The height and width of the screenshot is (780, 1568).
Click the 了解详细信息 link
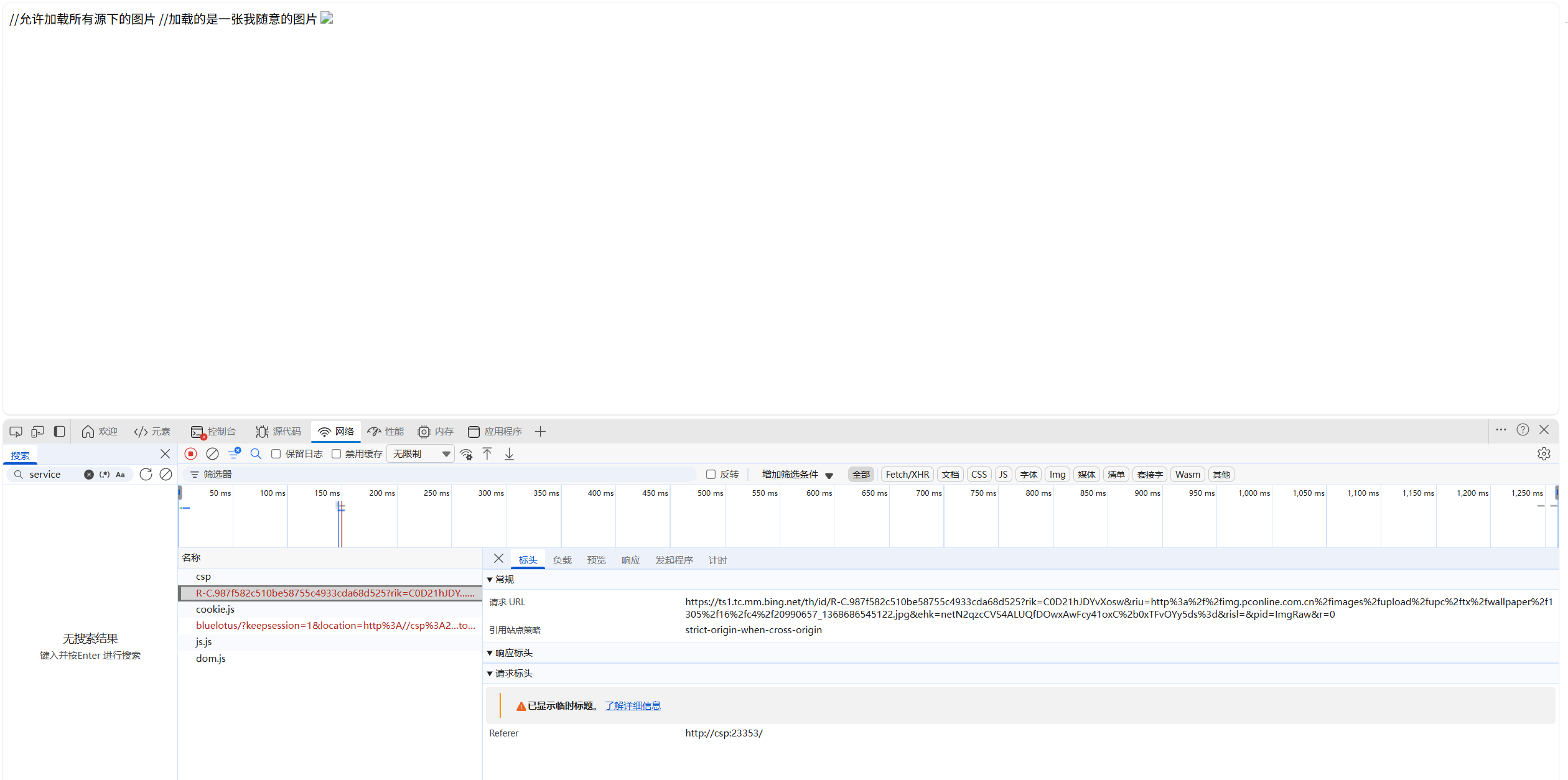pos(632,705)
